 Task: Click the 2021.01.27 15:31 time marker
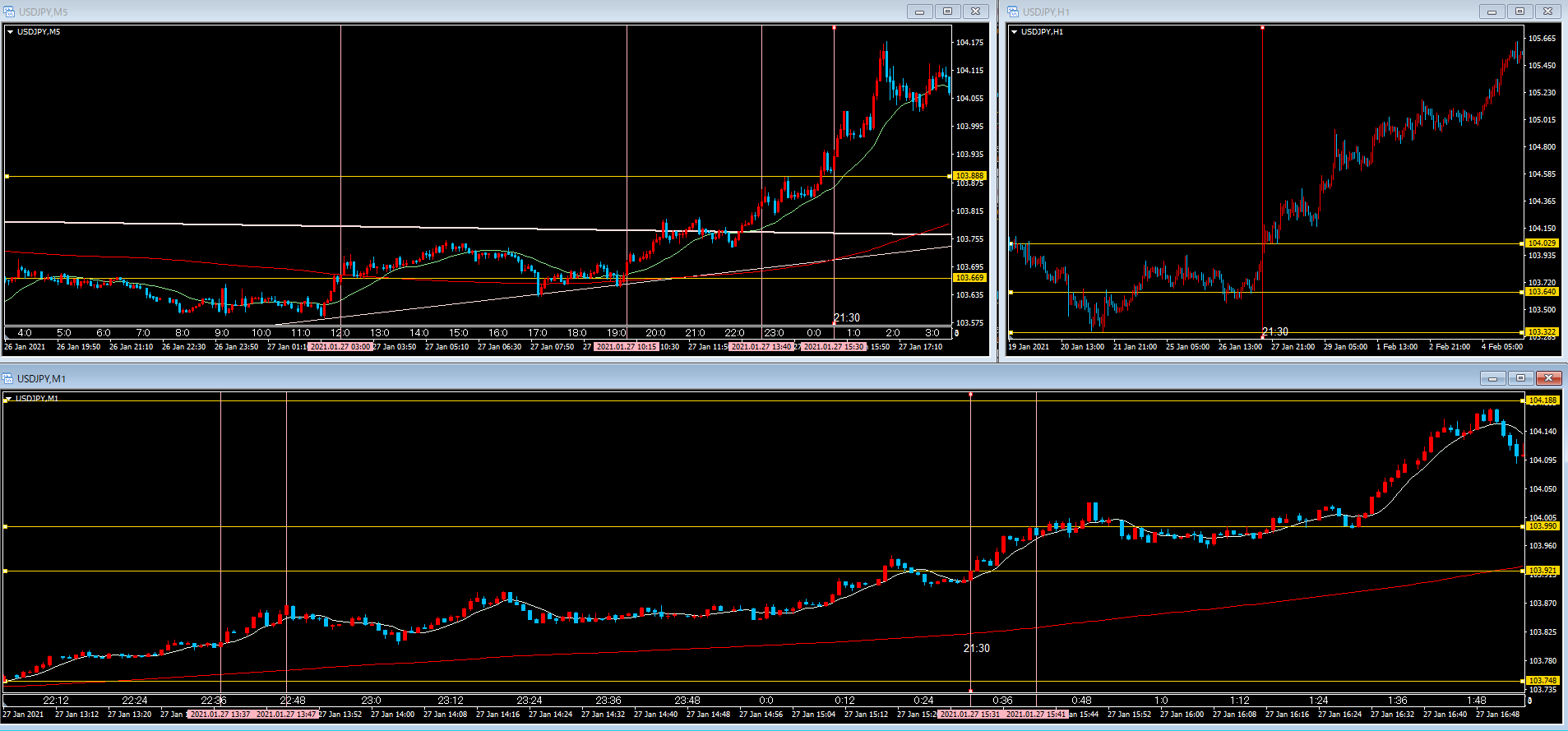(970, 715)
